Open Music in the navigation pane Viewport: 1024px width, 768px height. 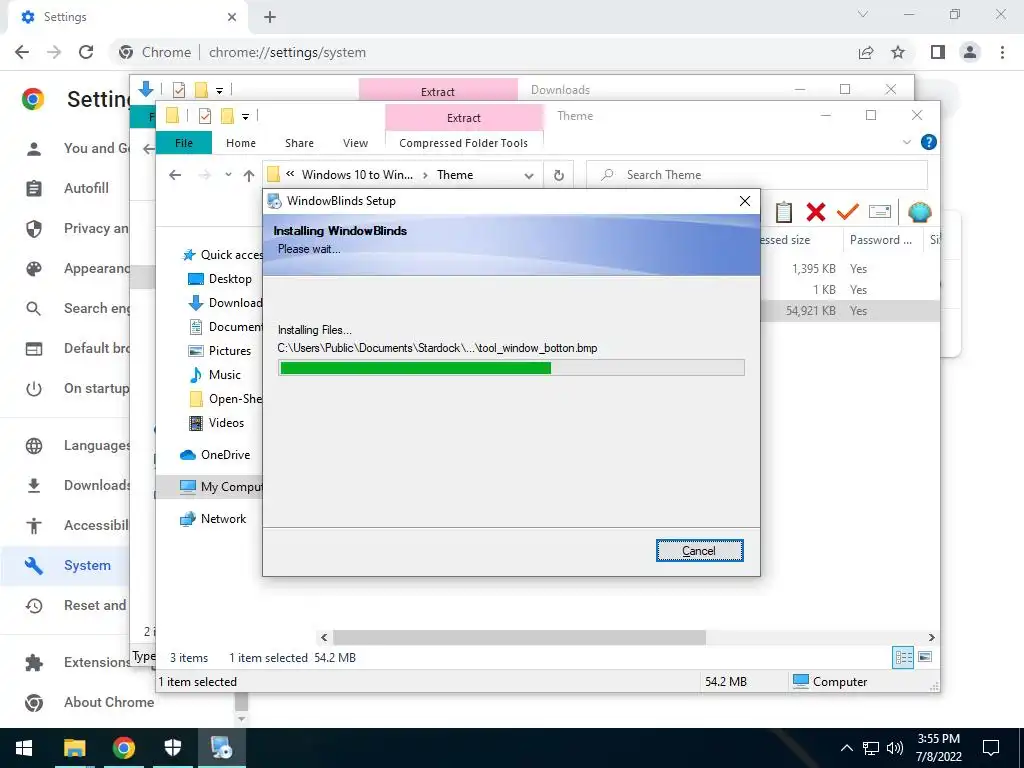[215, 375]
